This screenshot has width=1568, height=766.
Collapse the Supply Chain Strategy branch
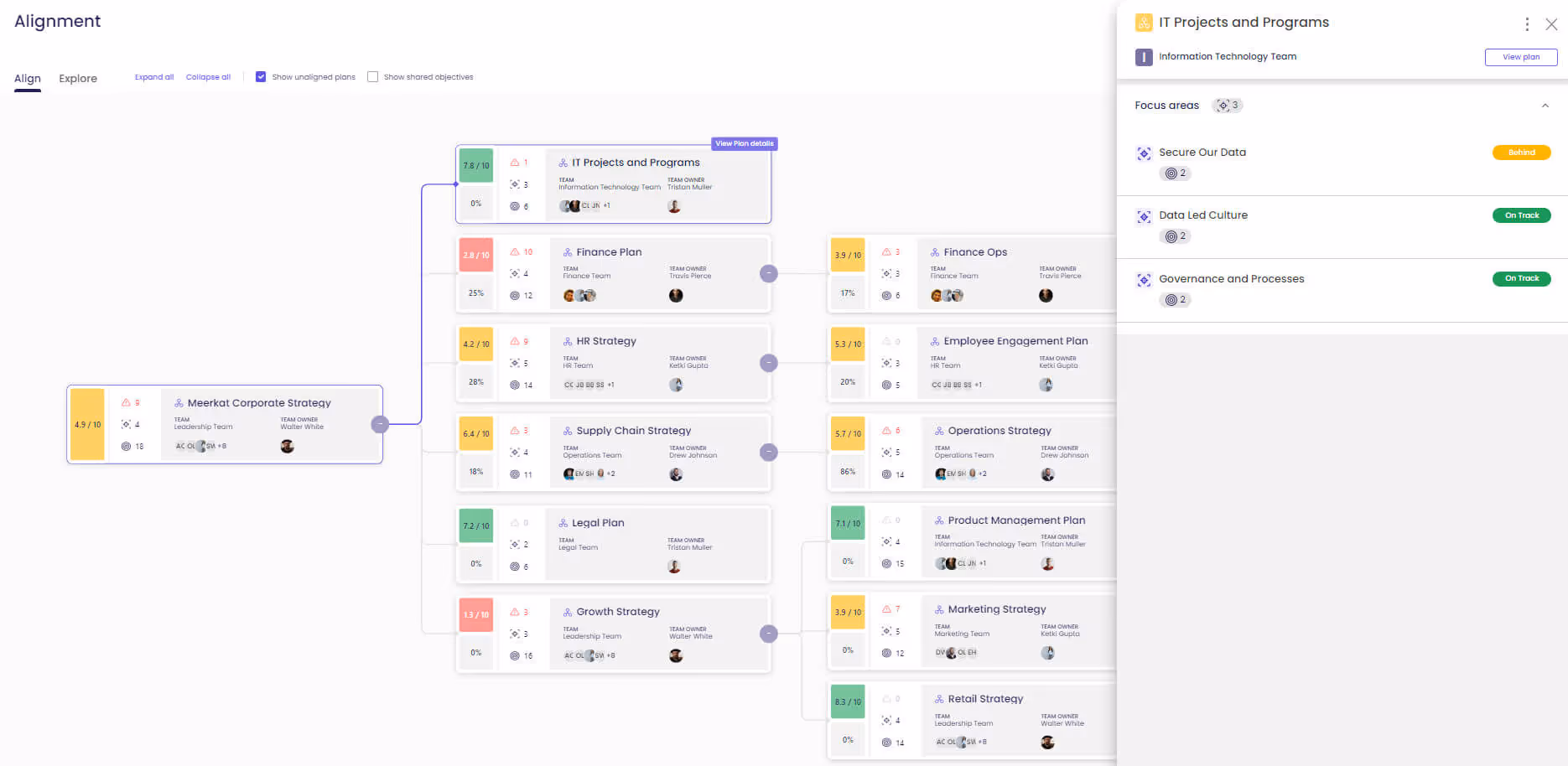pos(768,452)
